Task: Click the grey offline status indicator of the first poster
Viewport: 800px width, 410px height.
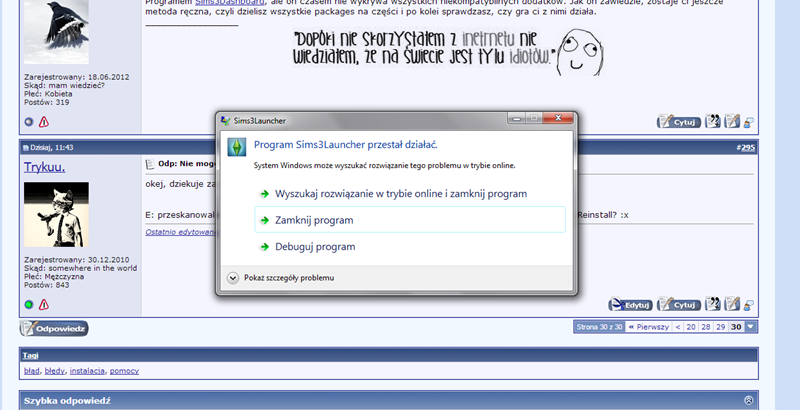Action: pos(29,121)
